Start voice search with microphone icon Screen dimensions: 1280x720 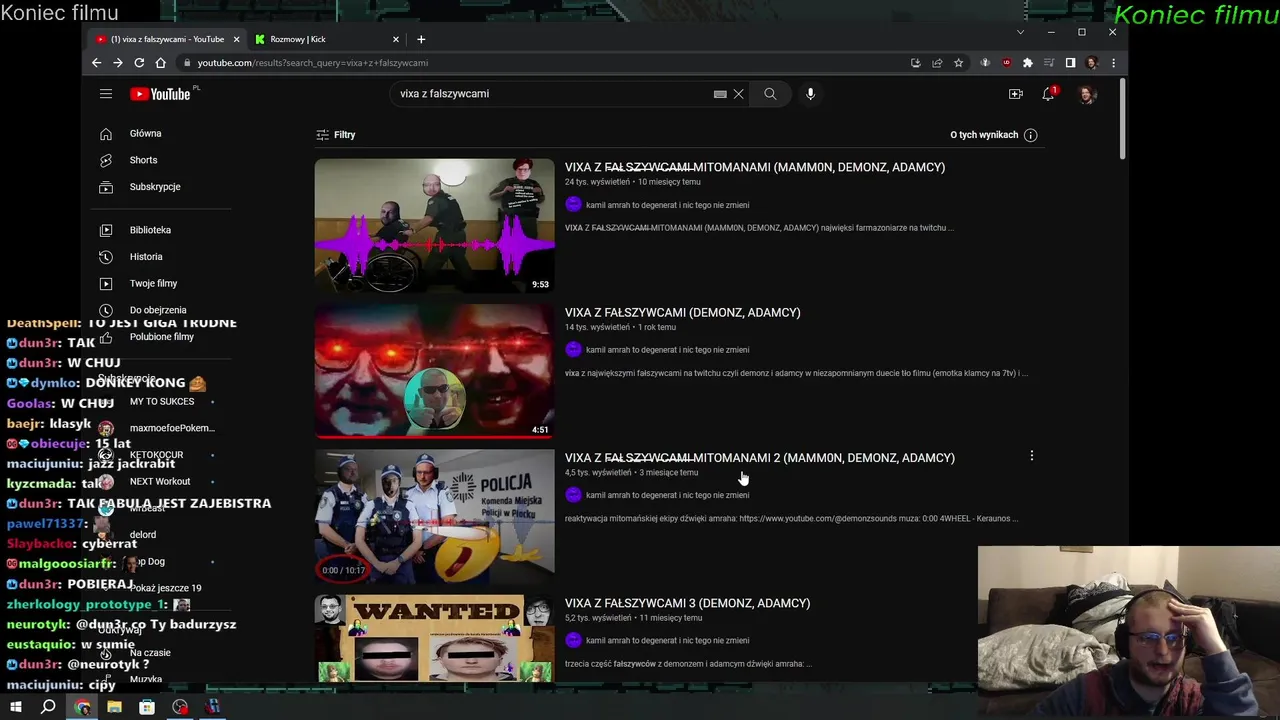pos(810,94)
